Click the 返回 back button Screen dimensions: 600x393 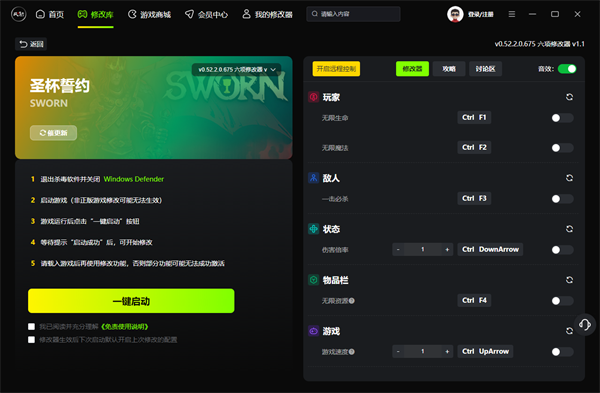pyautogui.click(x=31, y=44)
